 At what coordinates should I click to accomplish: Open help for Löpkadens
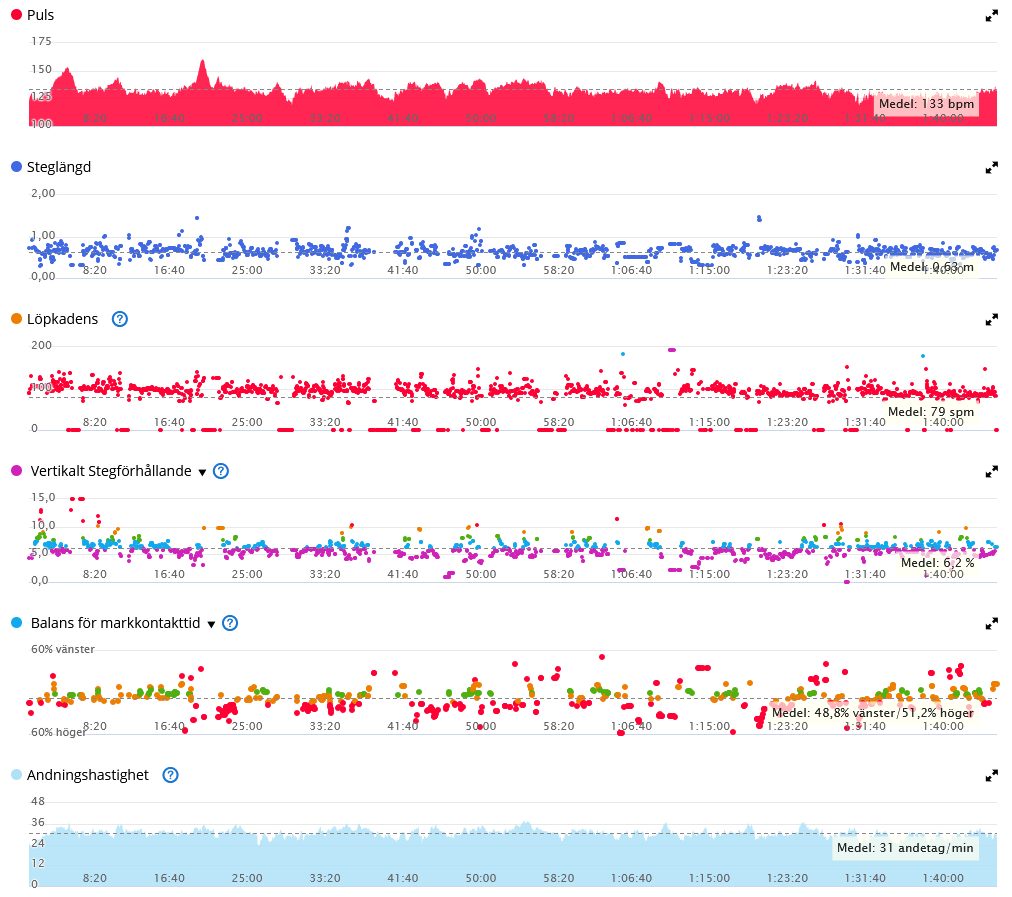pos(120,319)
